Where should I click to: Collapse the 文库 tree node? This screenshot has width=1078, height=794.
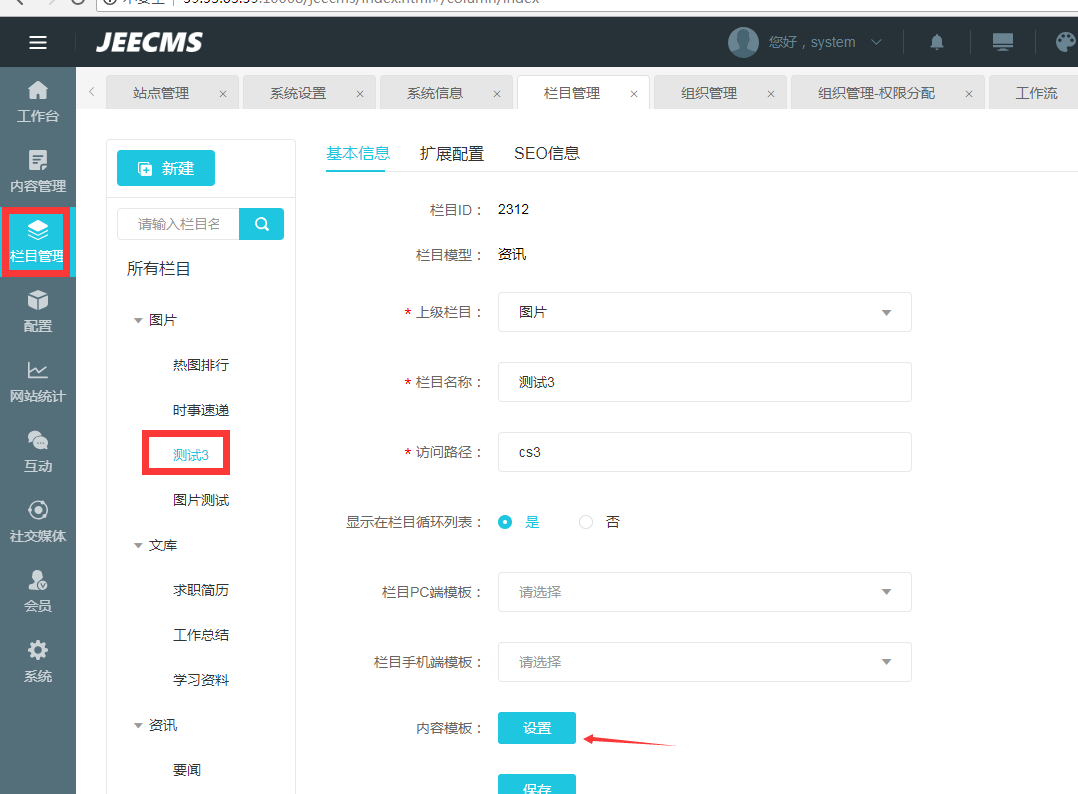[x=138, y=546]
